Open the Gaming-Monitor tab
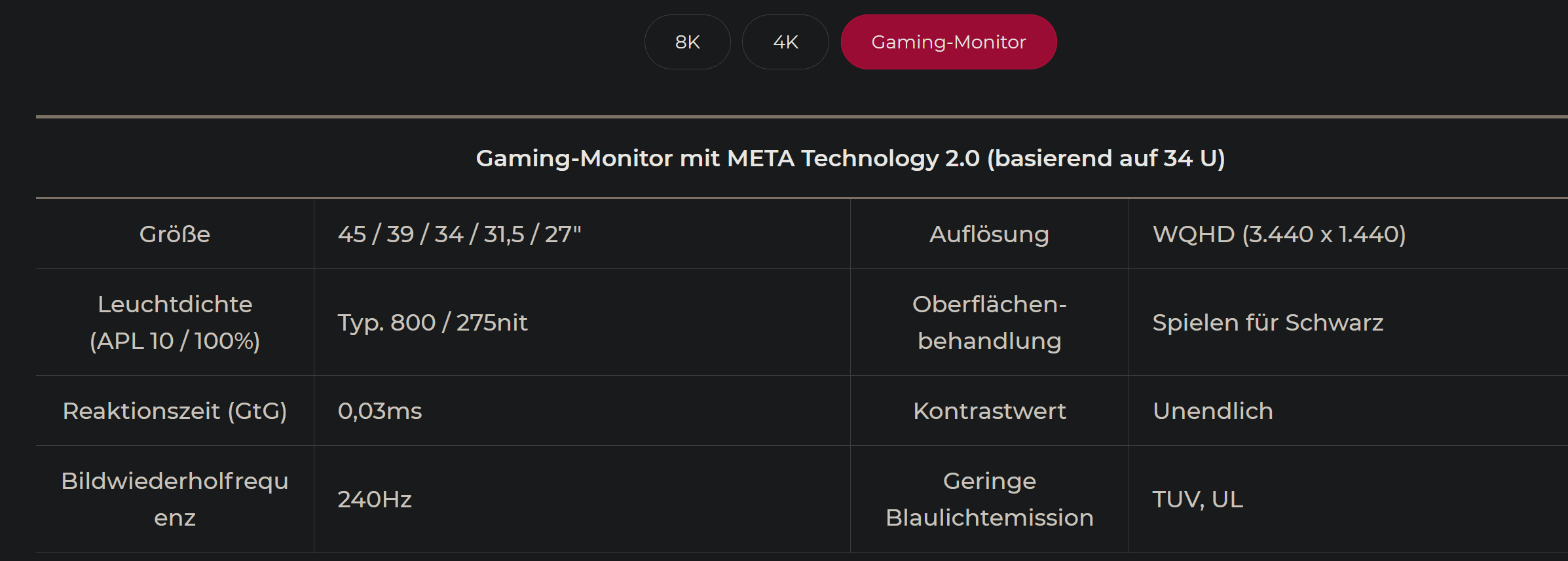The width and height of the screenshot is (1568, 561). pyautogui.click(x=948, y=42)
